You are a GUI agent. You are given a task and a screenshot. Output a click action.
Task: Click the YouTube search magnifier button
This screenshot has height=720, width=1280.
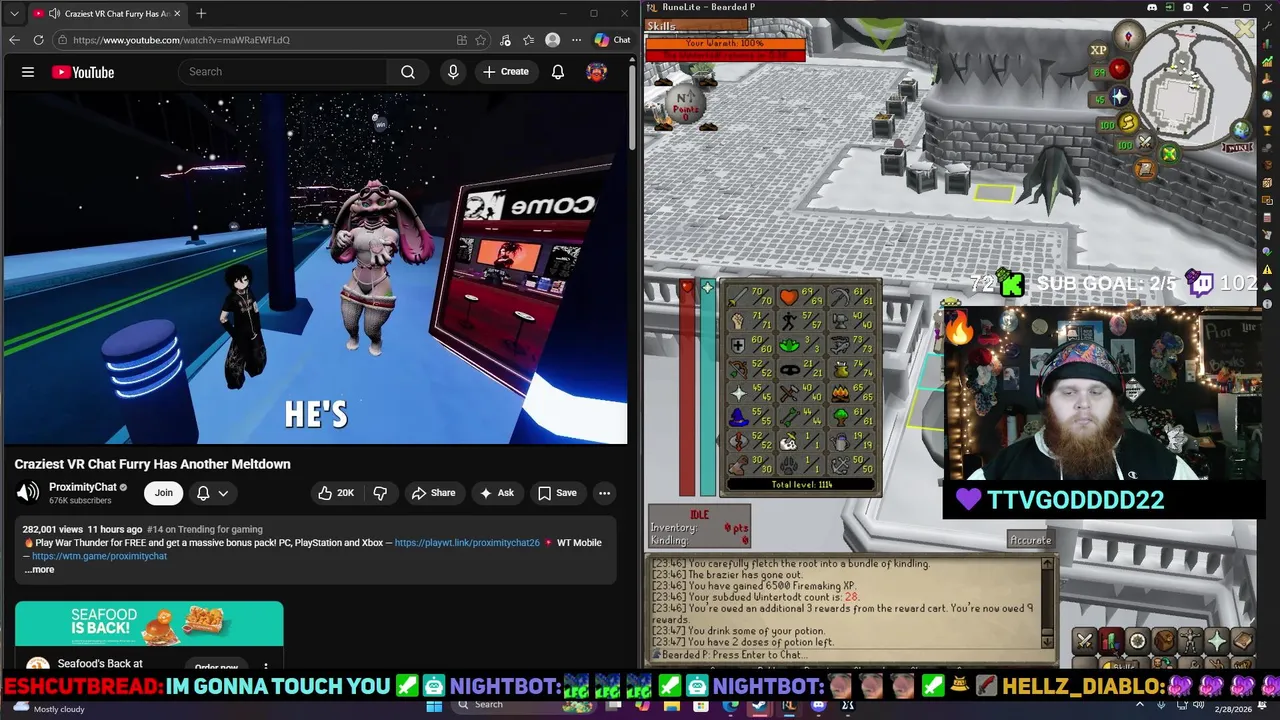click(408, 72)
